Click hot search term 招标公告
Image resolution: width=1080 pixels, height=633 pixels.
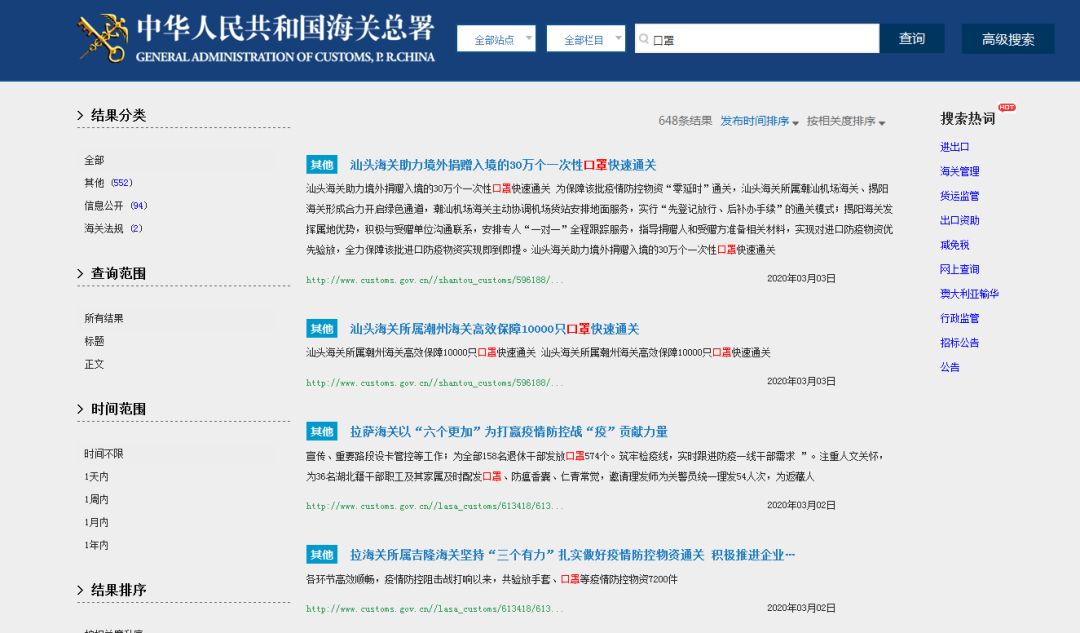pyautogui.click(x=959, y=342)
